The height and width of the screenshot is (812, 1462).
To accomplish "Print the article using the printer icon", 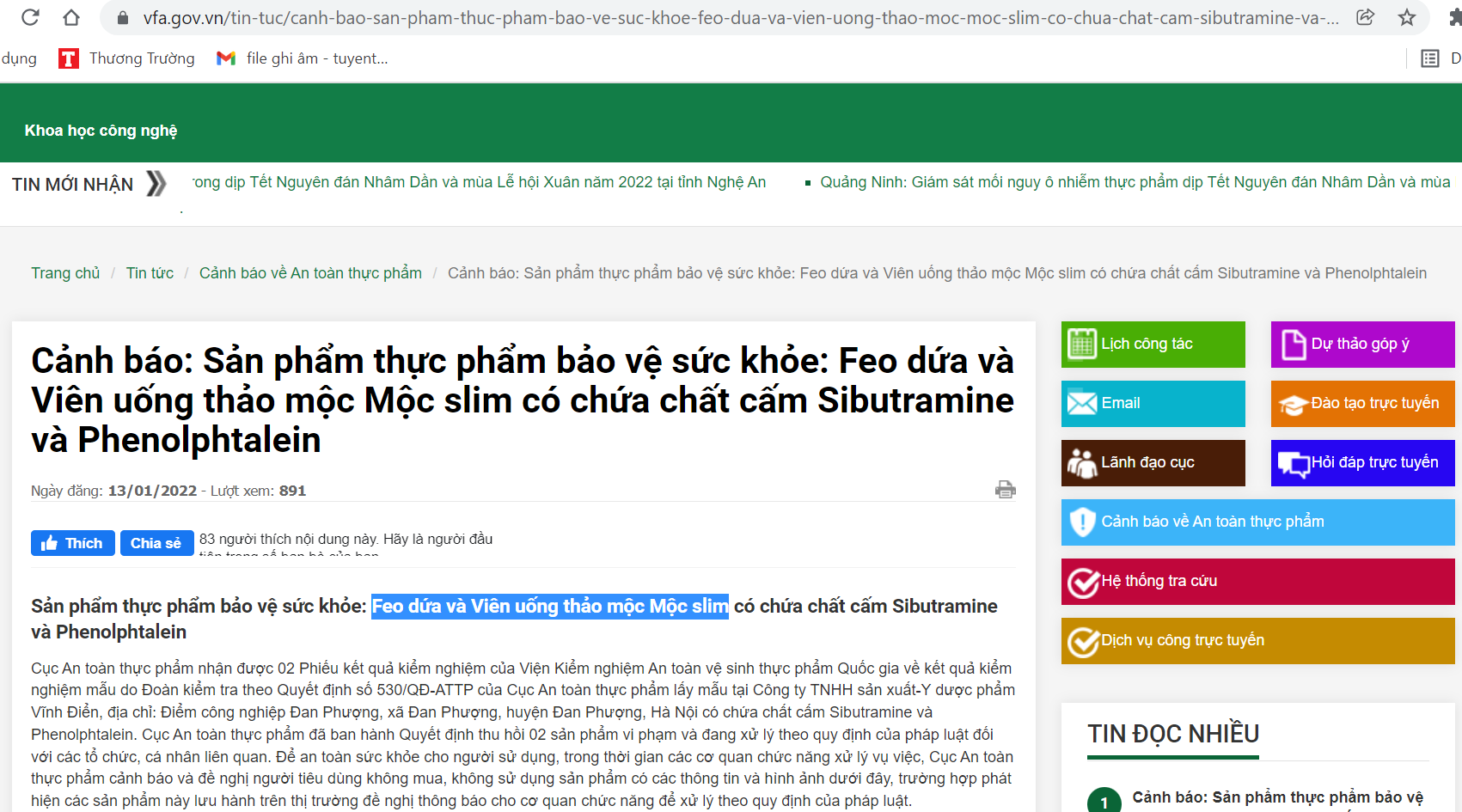I will coord(1005,490).
